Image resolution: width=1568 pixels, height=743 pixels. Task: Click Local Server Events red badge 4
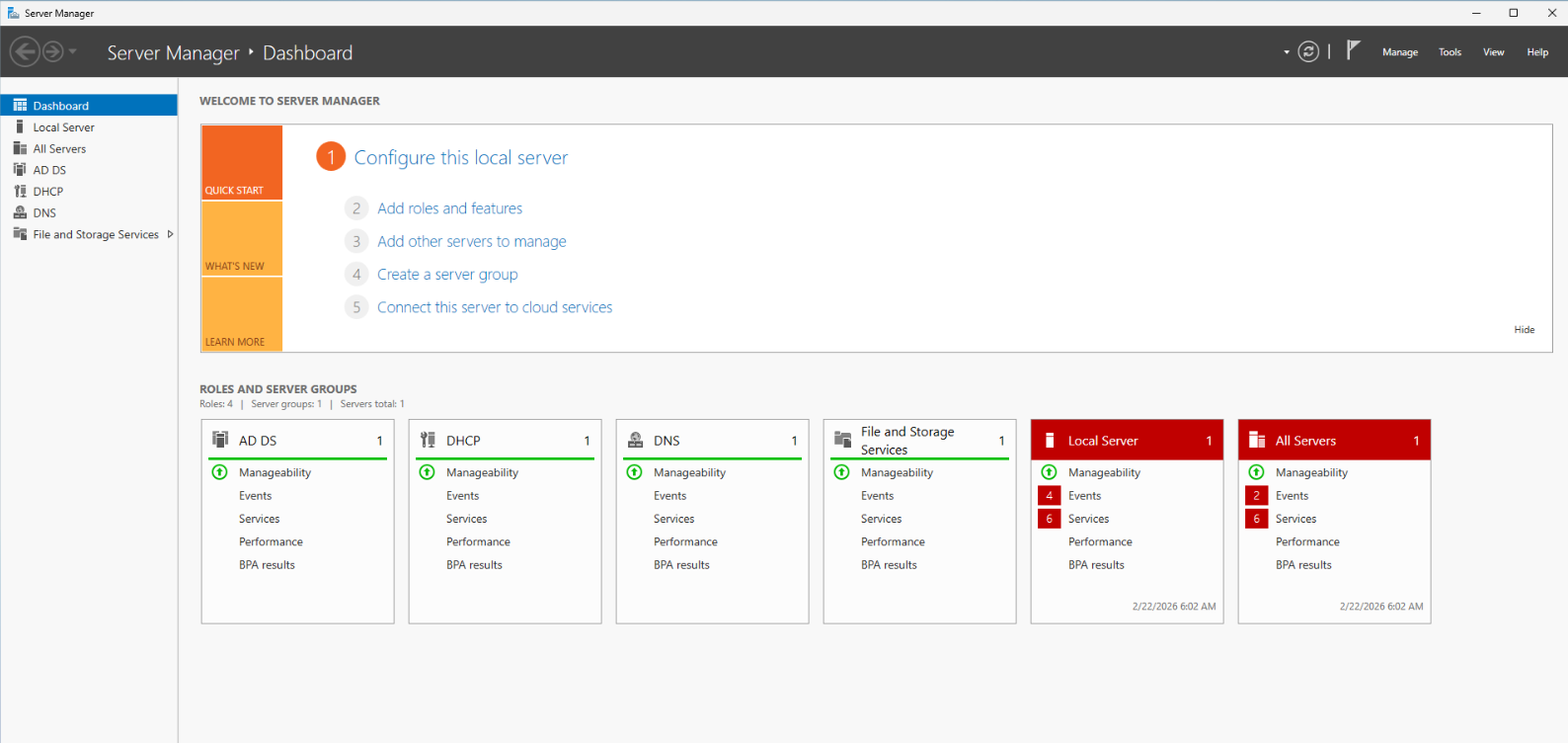[1050, 496]
